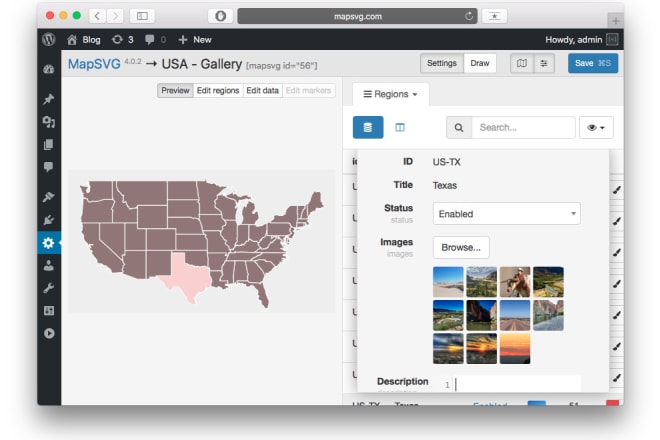Select the blue database list view button
This screenshot has width=660, height=440.
coord(368,127)
